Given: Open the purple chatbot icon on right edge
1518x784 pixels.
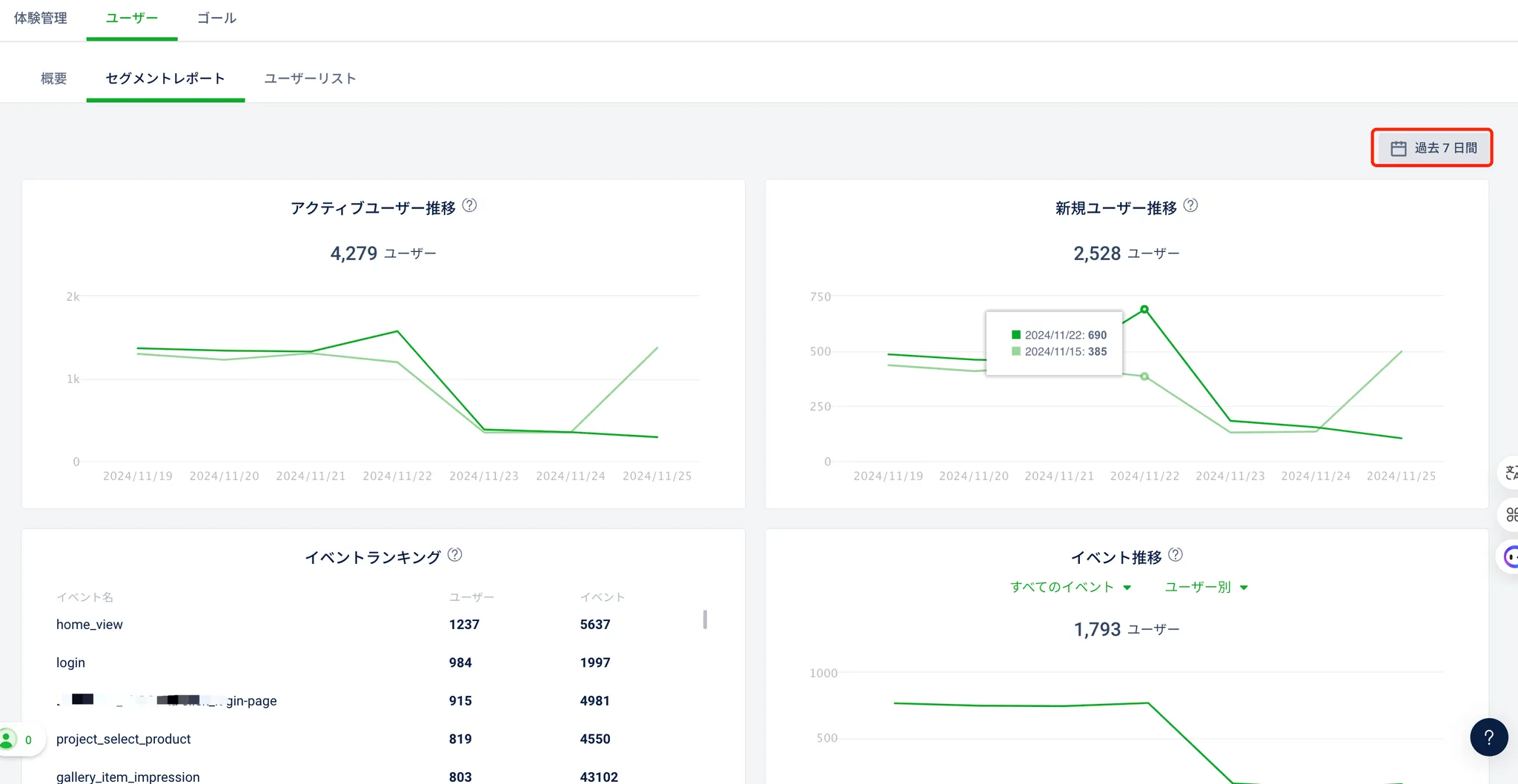Looking at the screenshot, I should click(1511, 556).
